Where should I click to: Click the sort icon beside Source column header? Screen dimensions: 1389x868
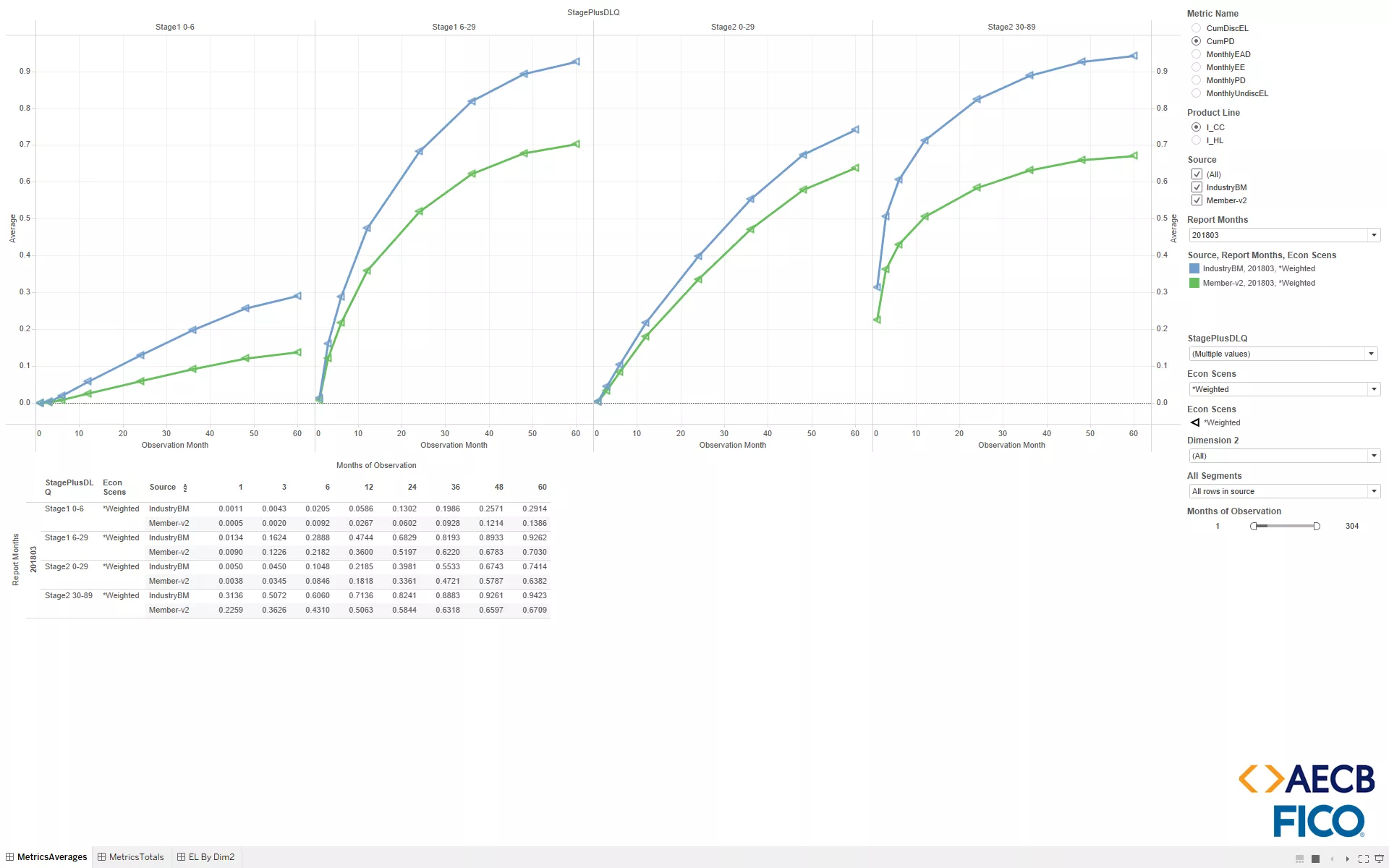point(185,487)
